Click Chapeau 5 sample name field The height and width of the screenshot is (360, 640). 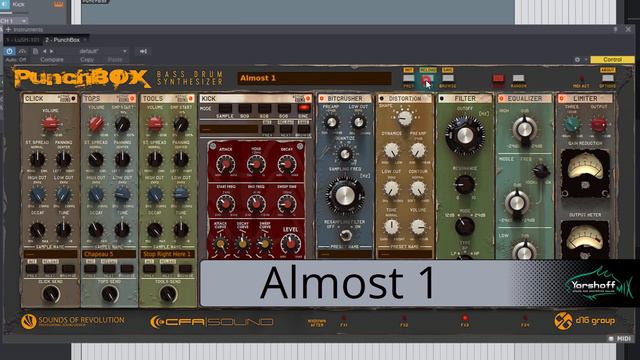[x=109, y=254]
